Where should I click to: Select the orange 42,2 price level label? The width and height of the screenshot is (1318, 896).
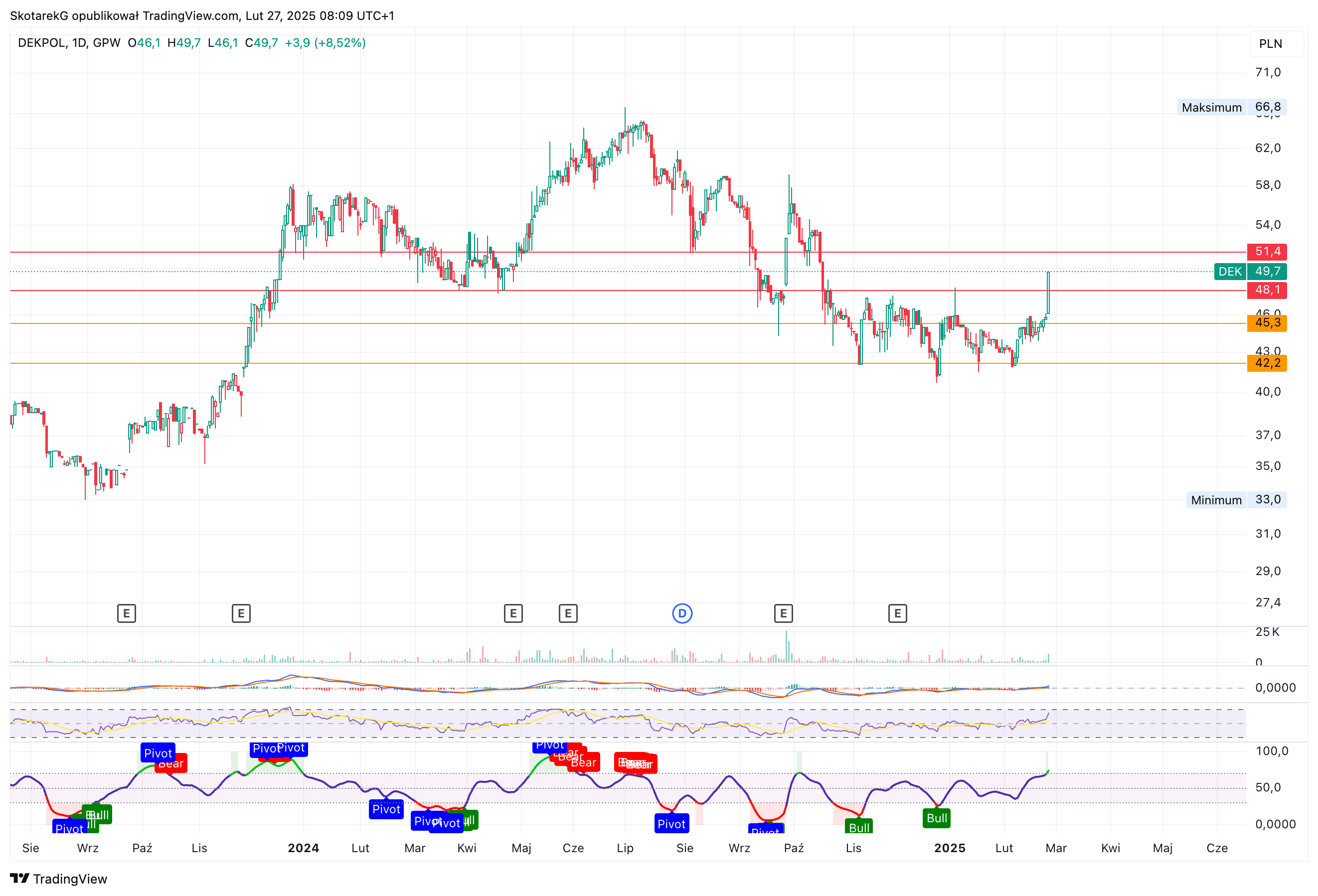(1267, 363)
